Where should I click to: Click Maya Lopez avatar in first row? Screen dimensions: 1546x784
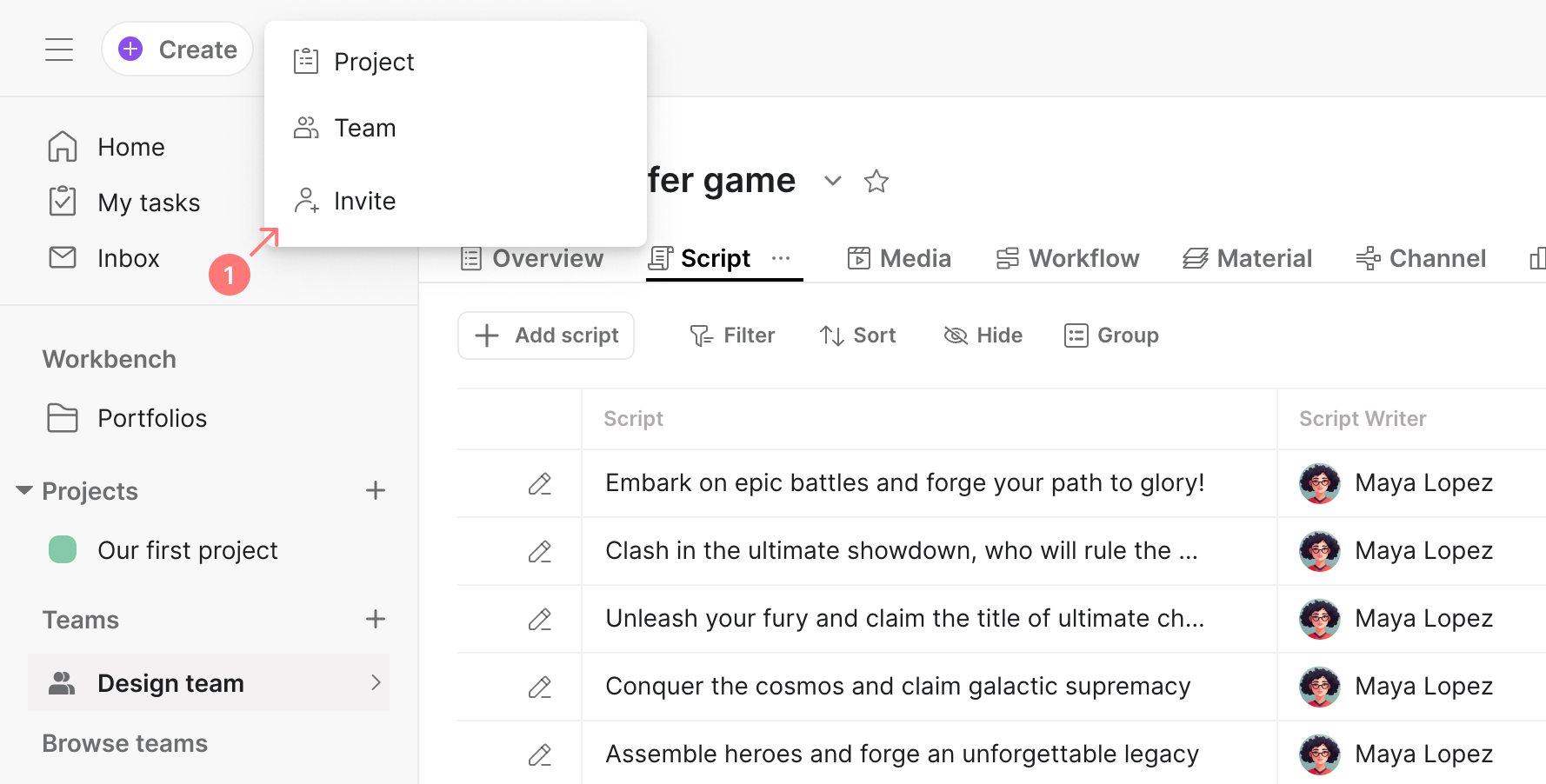pyautogui.click(x=1319, y=483)
